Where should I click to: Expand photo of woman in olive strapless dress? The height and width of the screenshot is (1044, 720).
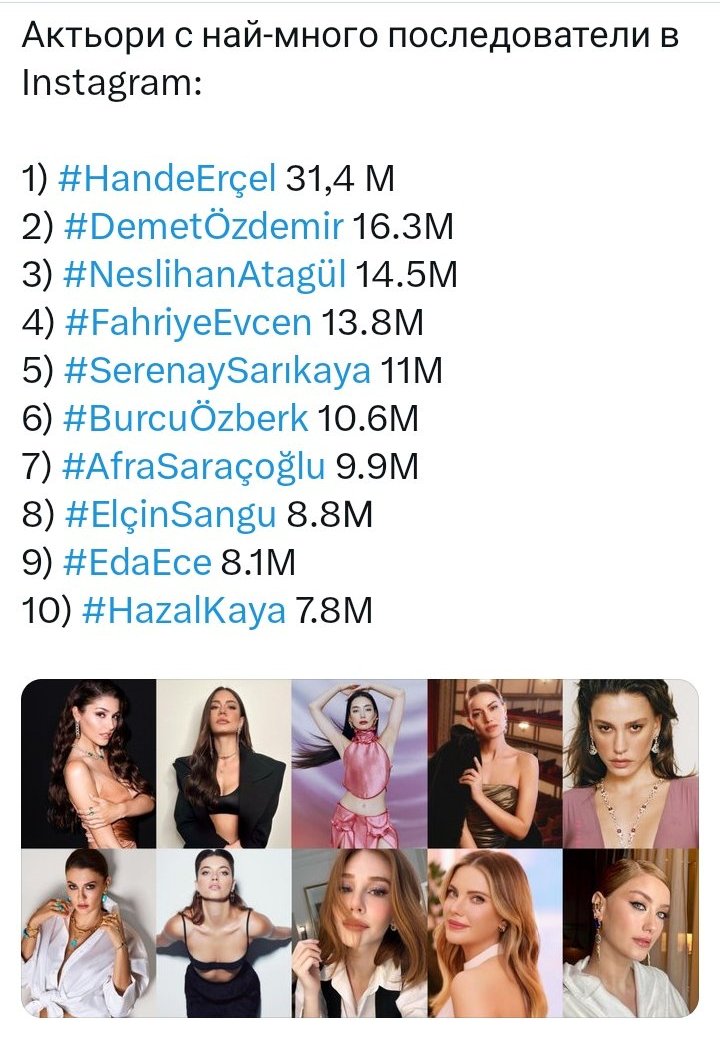tap(495, 763)
